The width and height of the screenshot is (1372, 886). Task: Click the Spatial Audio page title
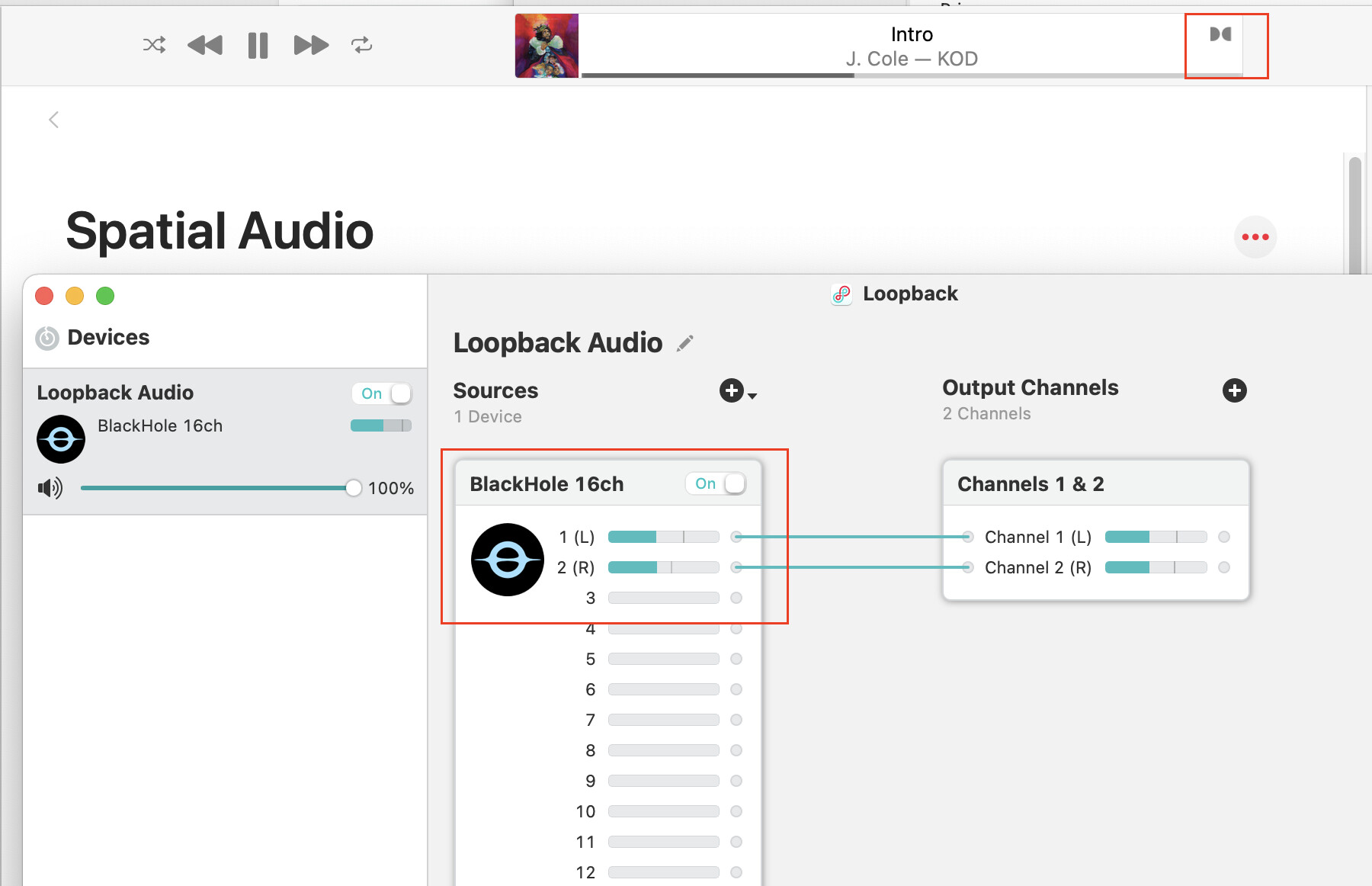click(220, 231)
